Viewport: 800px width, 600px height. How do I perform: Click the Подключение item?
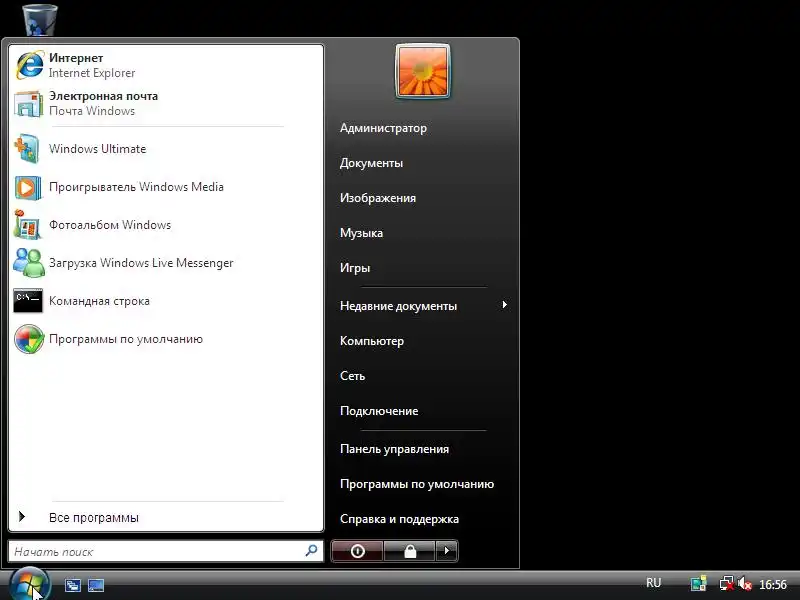[379, 411]
